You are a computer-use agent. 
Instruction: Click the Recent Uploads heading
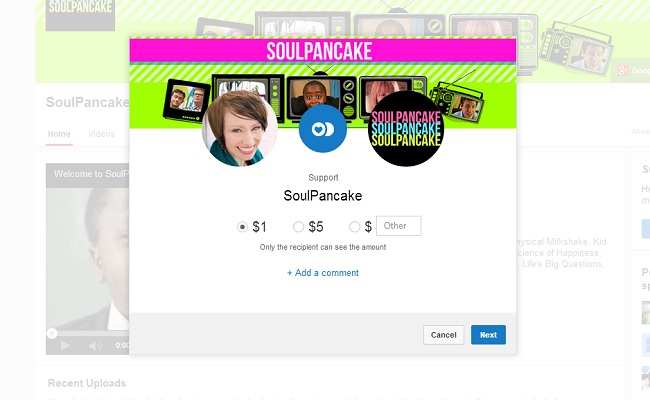[x=87, y=383]
